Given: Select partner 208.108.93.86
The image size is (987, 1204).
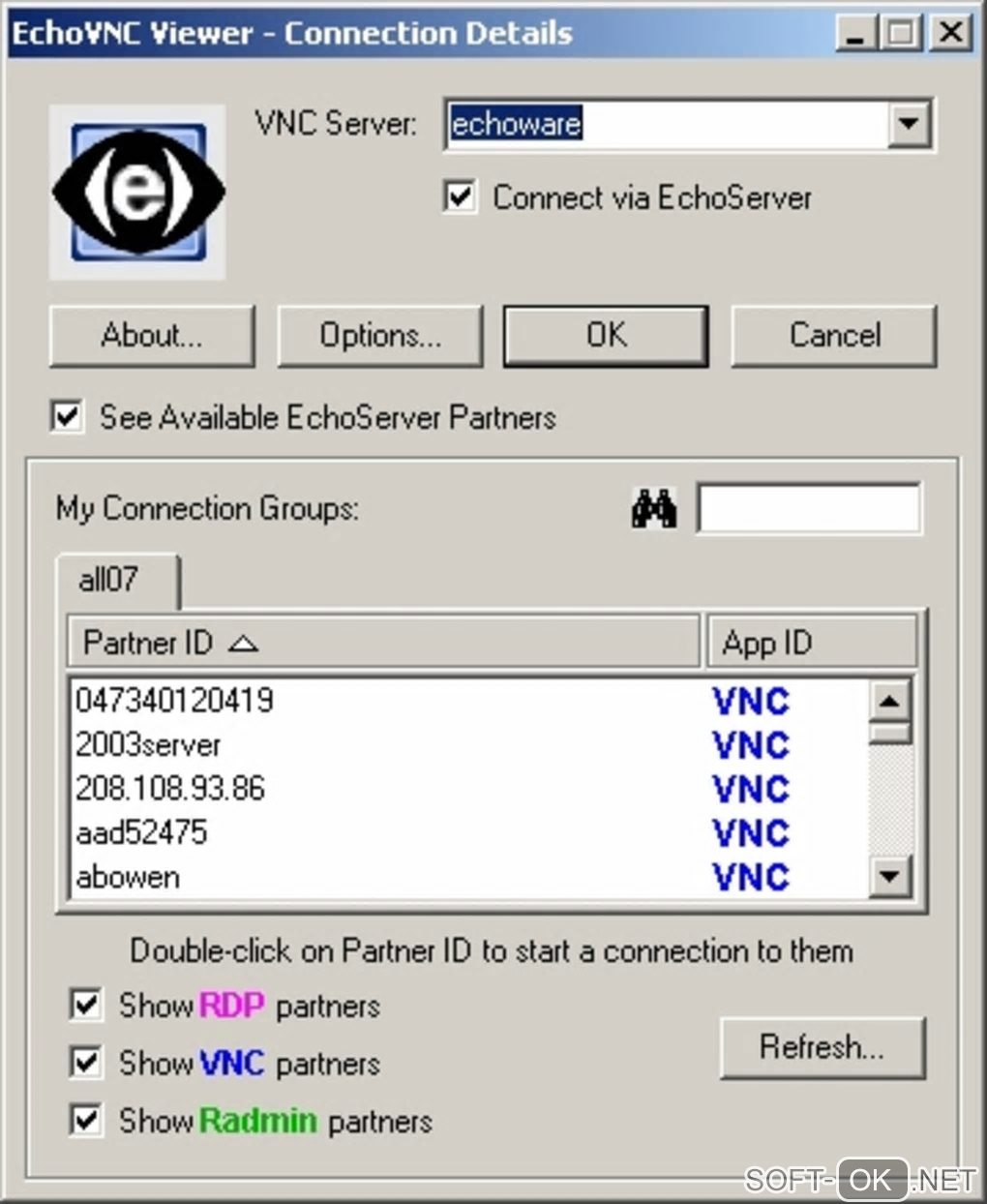Looking at the screenshot, I should coord(170,788).
